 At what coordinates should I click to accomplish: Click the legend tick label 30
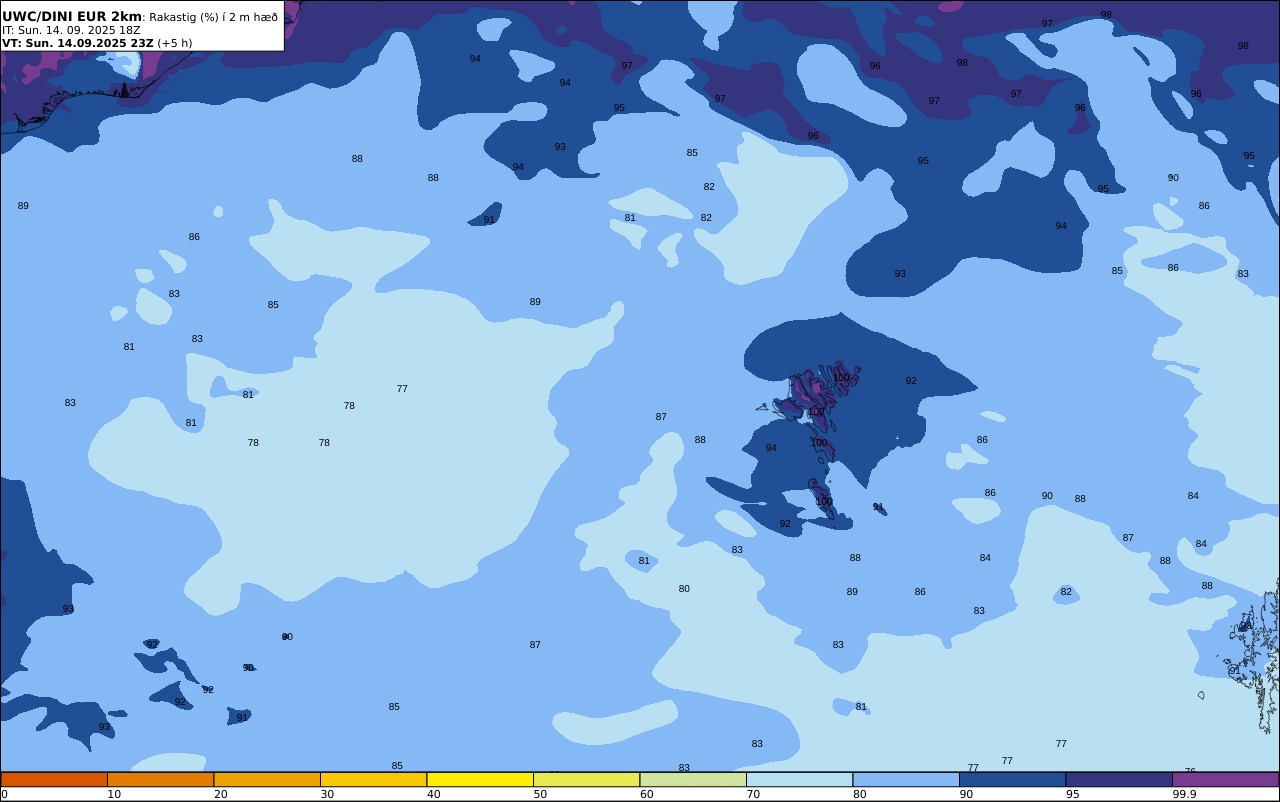327,794
